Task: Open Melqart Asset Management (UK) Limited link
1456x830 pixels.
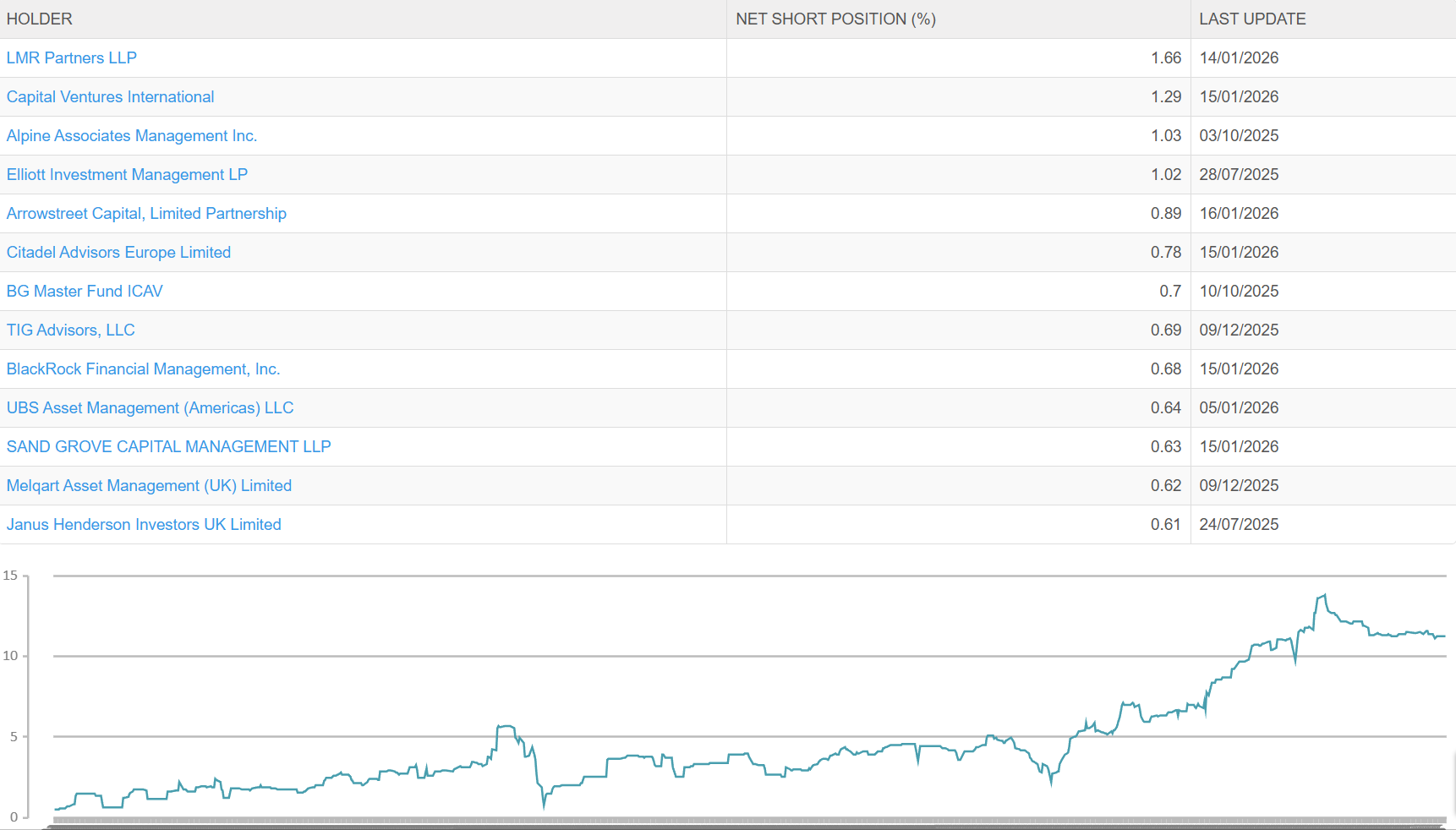Action: click(x=149, y=485)
